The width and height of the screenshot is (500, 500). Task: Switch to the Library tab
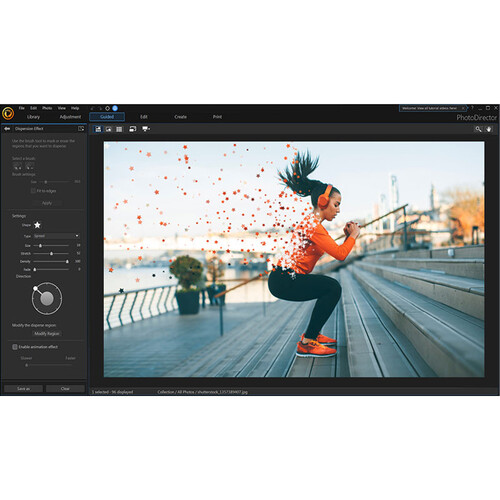pos(33,117)
